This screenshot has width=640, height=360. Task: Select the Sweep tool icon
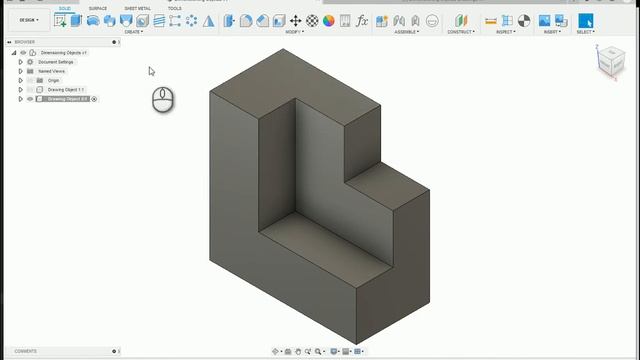click(109, 20)
